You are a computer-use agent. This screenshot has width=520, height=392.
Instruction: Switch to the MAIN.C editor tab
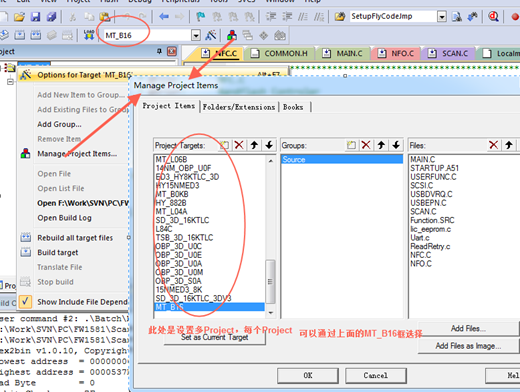pyautogui.click(x=343, y=53)
